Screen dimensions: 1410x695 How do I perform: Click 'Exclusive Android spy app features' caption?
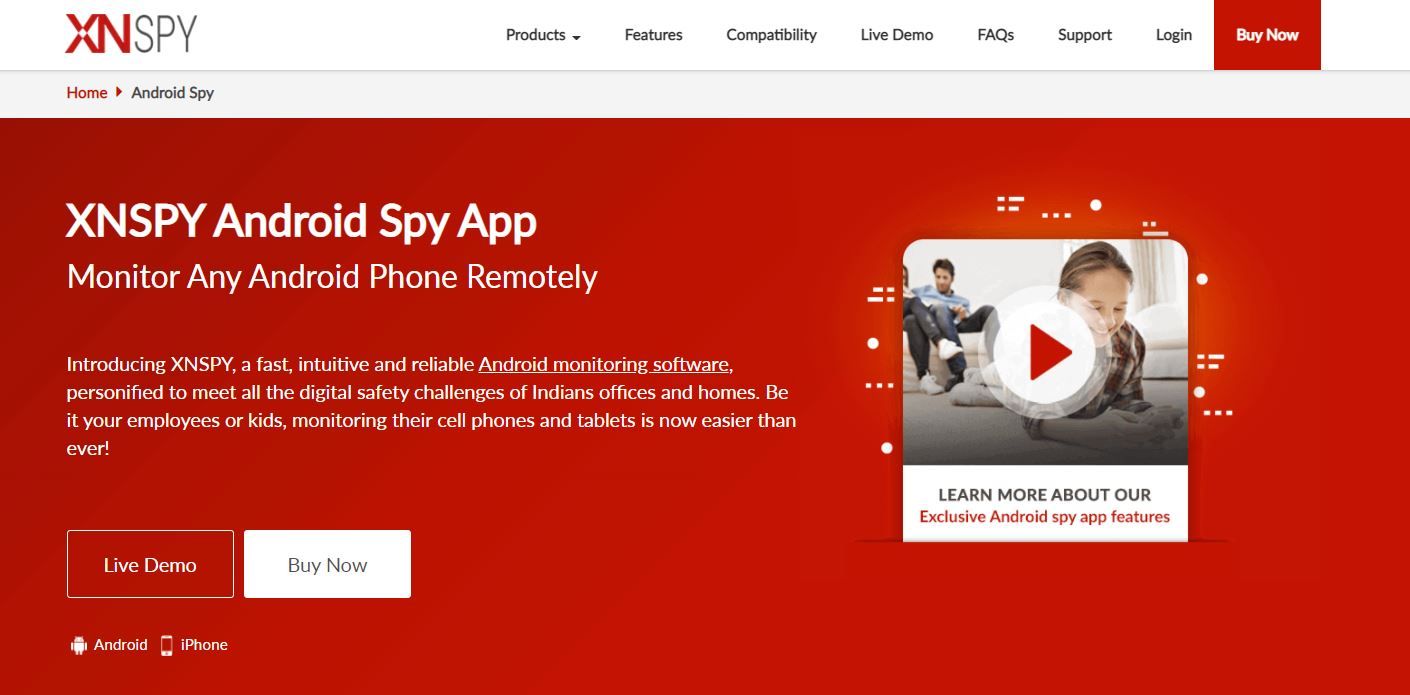(1045, 517)
